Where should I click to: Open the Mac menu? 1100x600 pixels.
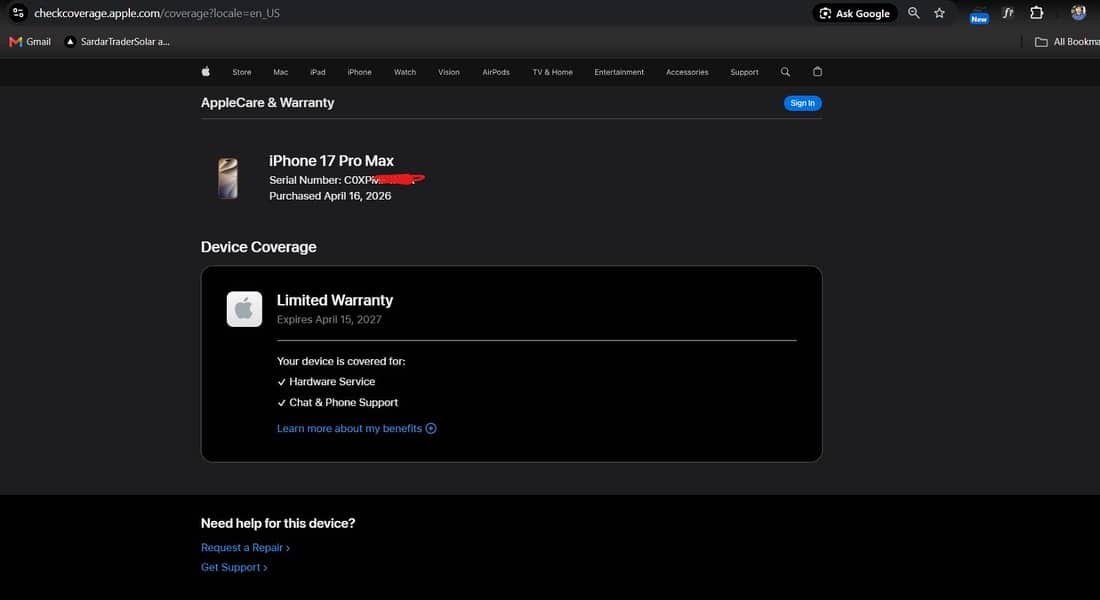pyautogui.click(x=281, y=72)
